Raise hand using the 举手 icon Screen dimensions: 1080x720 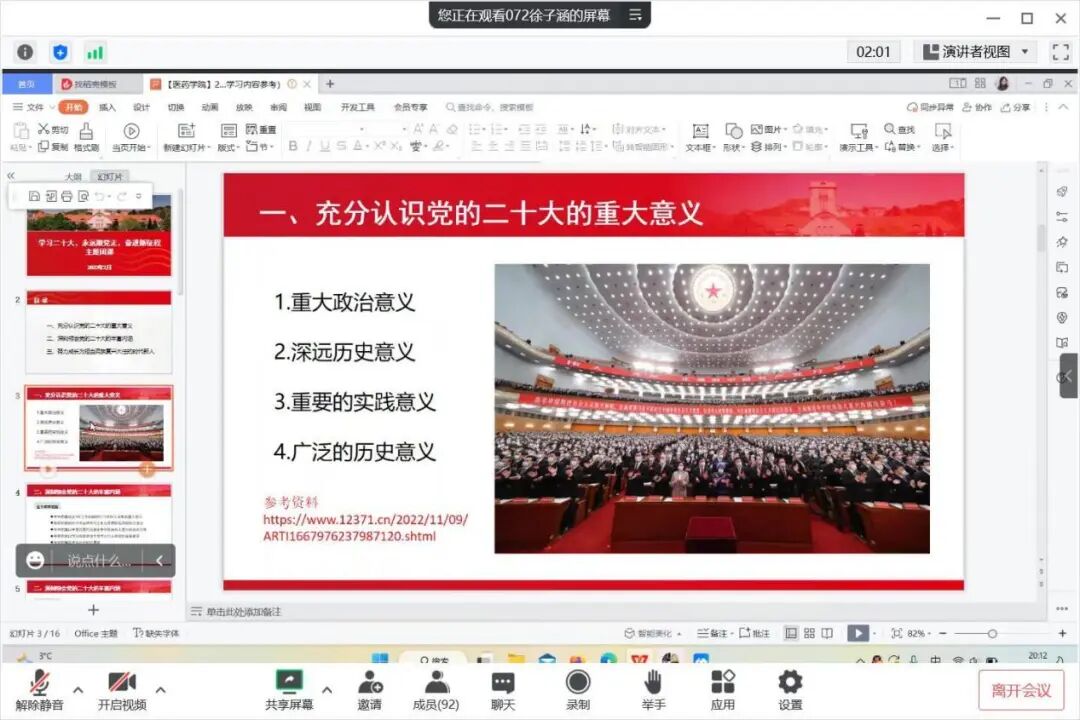652,688
